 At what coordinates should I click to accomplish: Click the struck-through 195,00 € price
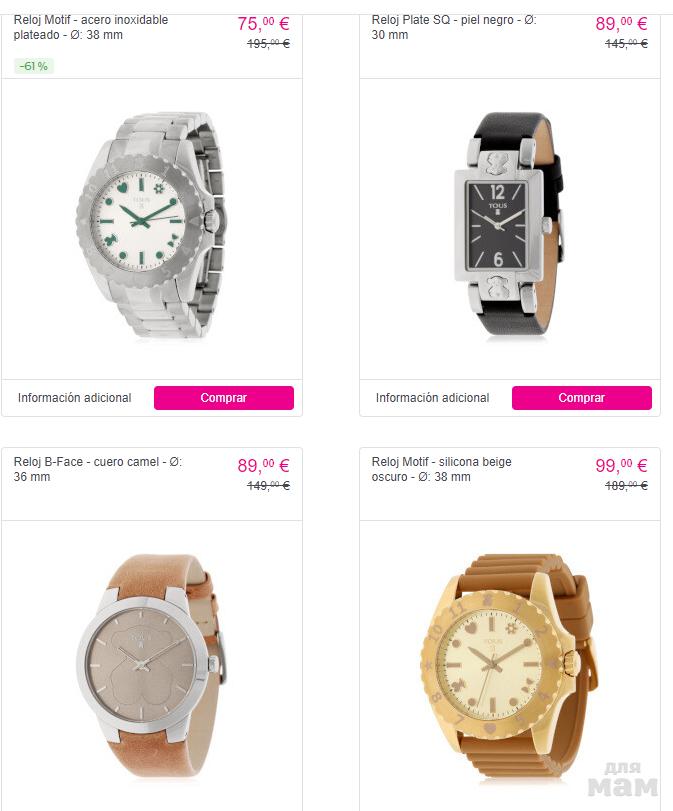tap(268, 44)
